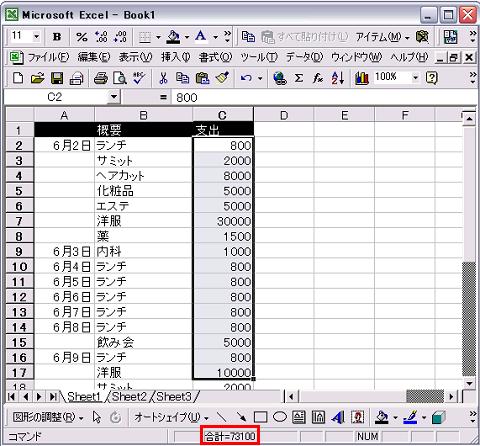Open the Print Preview icon
Screen dimensions: 480x446
(x=120, y=78)
